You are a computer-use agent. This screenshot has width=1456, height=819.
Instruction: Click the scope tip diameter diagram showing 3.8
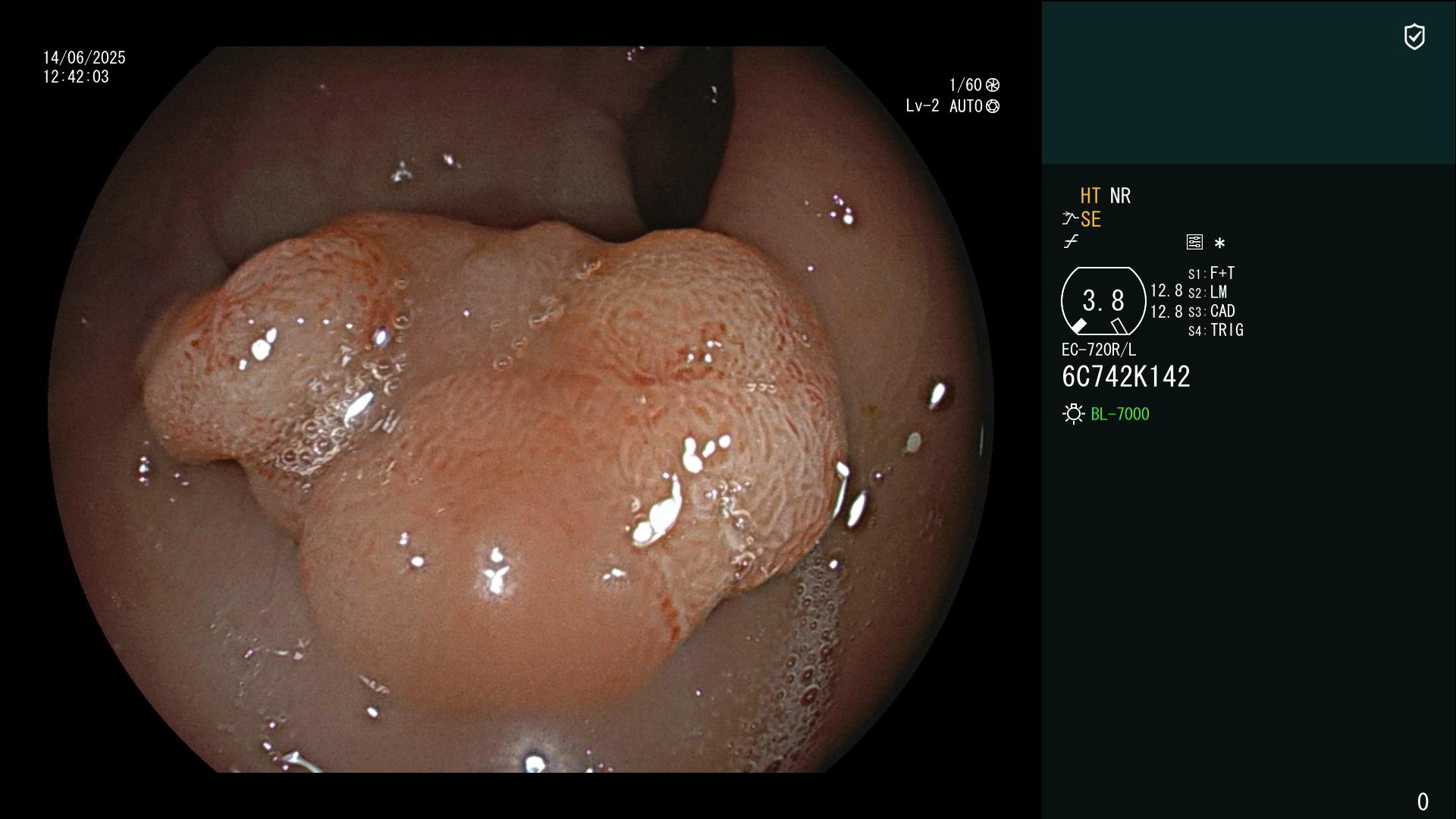(x=1103, y=301)
